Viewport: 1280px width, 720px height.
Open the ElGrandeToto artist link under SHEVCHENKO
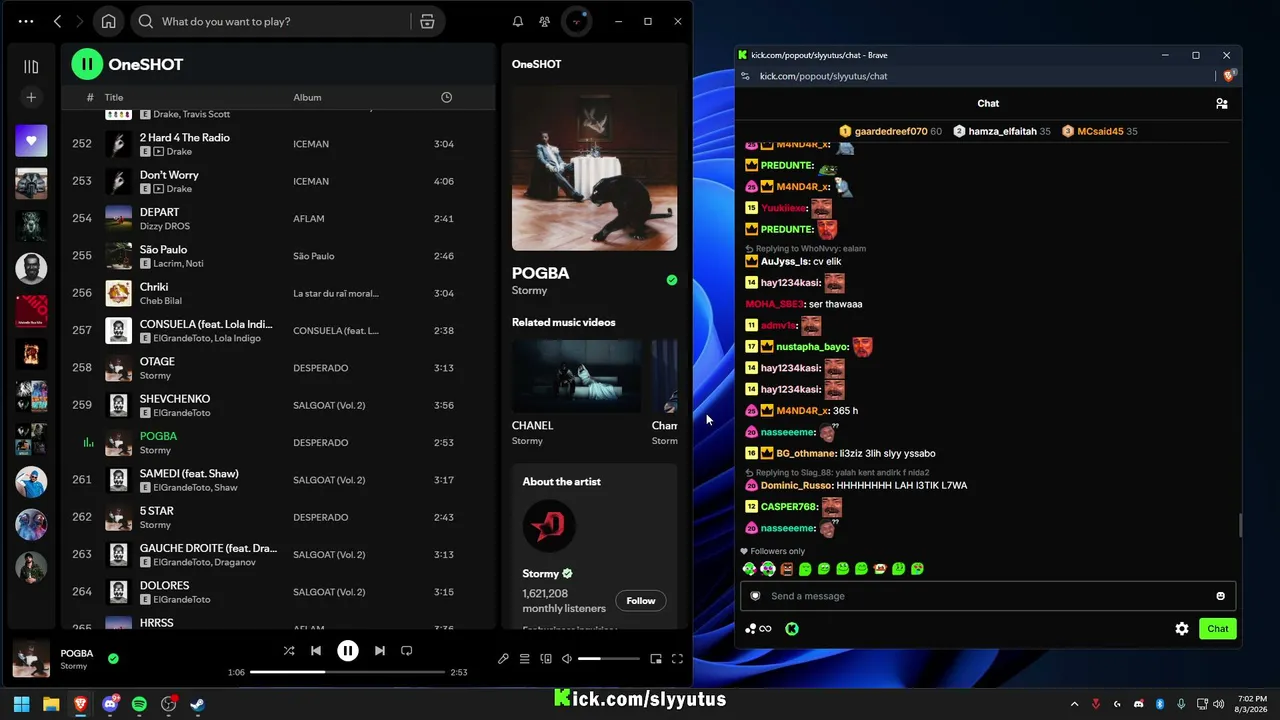181,413
